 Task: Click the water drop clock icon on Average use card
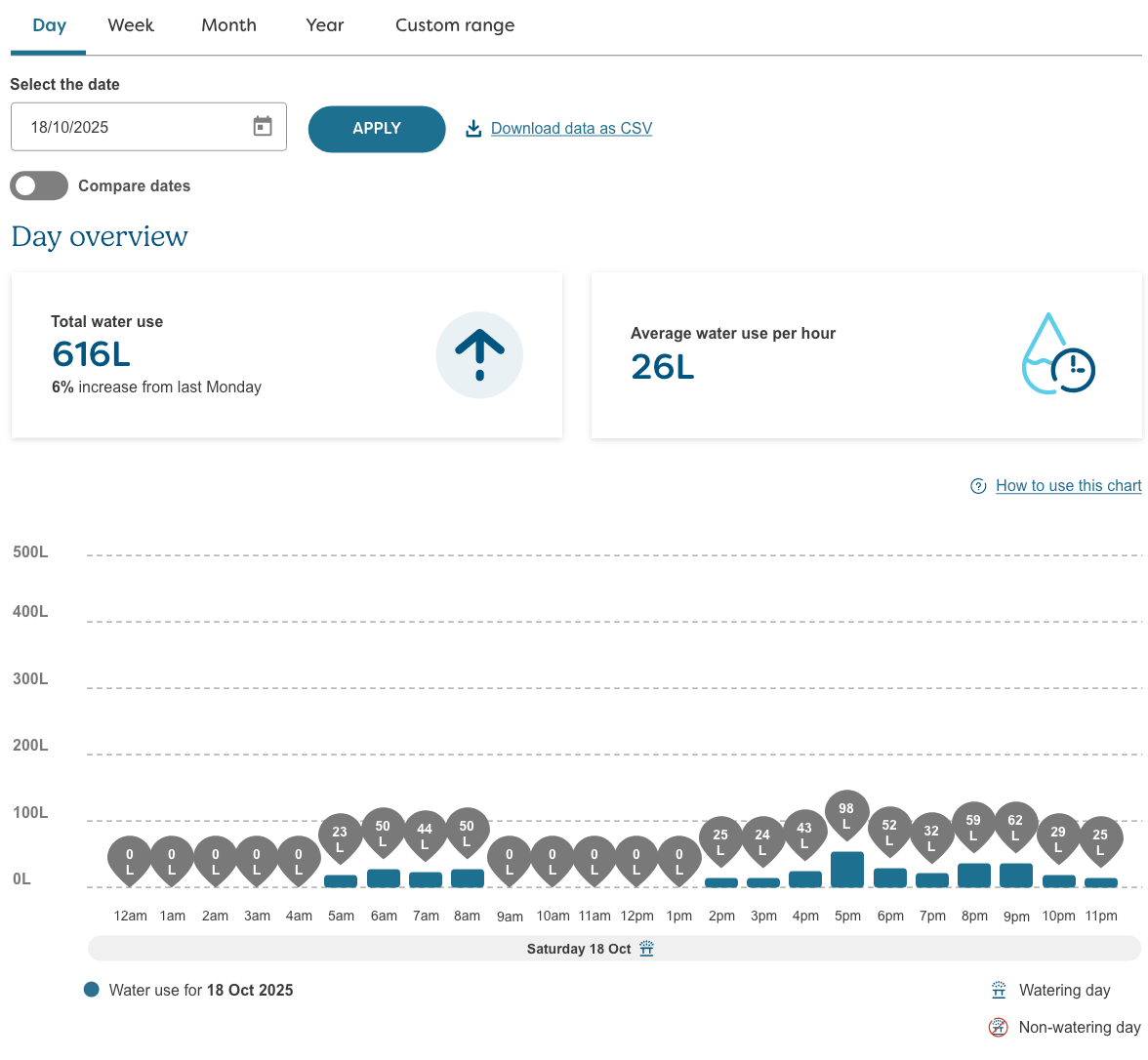tap(1058, 354)
